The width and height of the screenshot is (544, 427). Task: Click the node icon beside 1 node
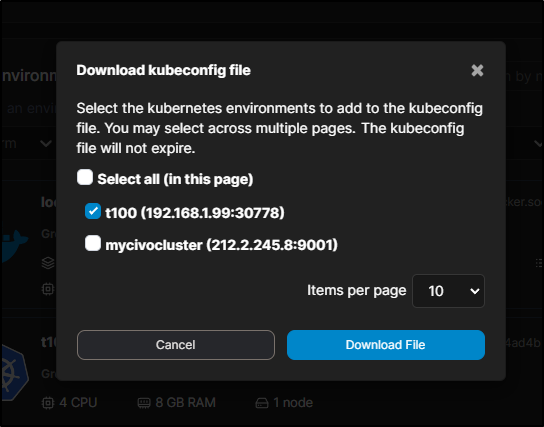coord(262,403)
